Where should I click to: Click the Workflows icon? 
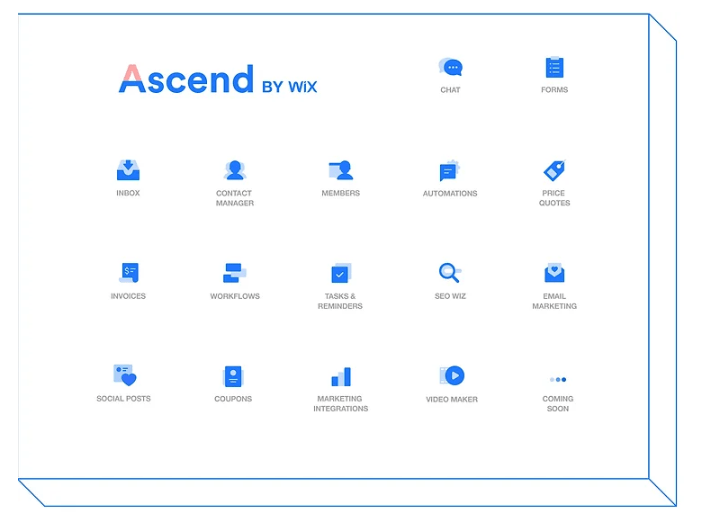coord(234,273)
